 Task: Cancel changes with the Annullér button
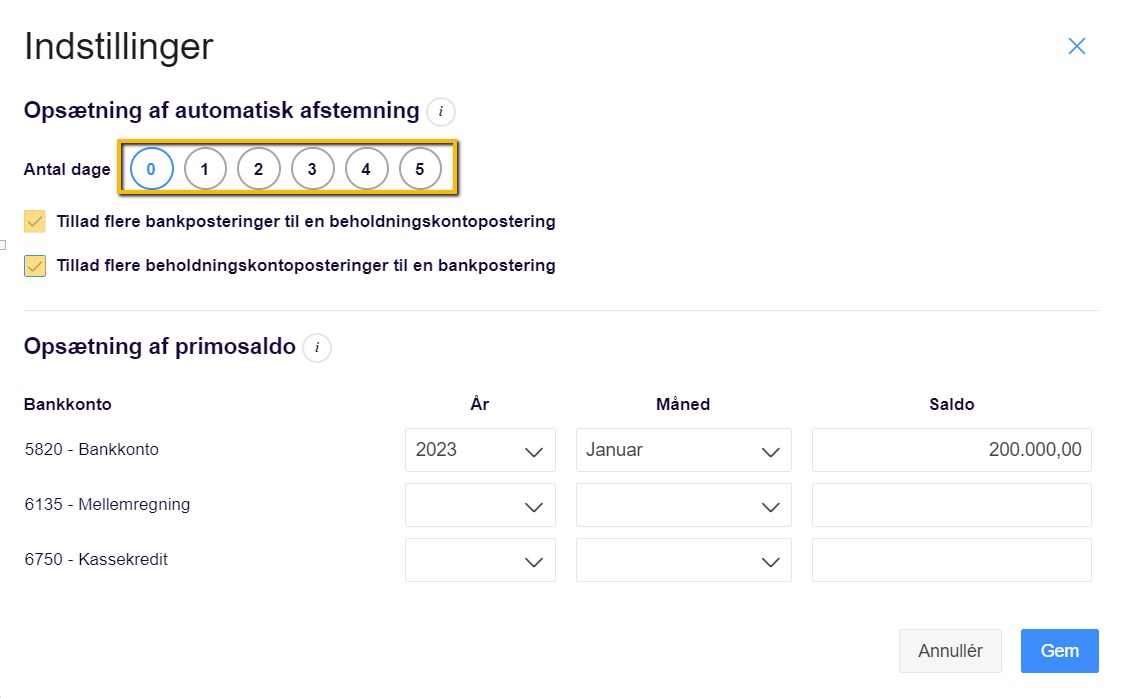pos(950,650)
